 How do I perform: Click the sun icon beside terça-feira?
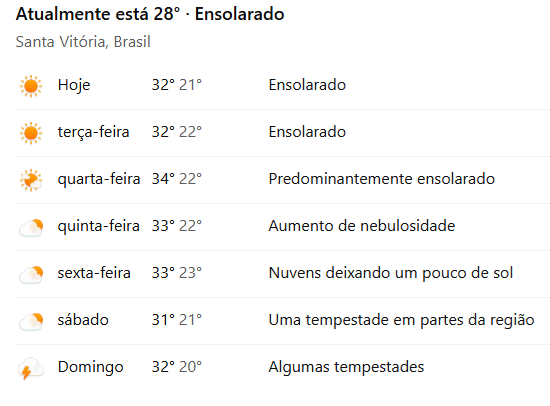coord(31,133)
